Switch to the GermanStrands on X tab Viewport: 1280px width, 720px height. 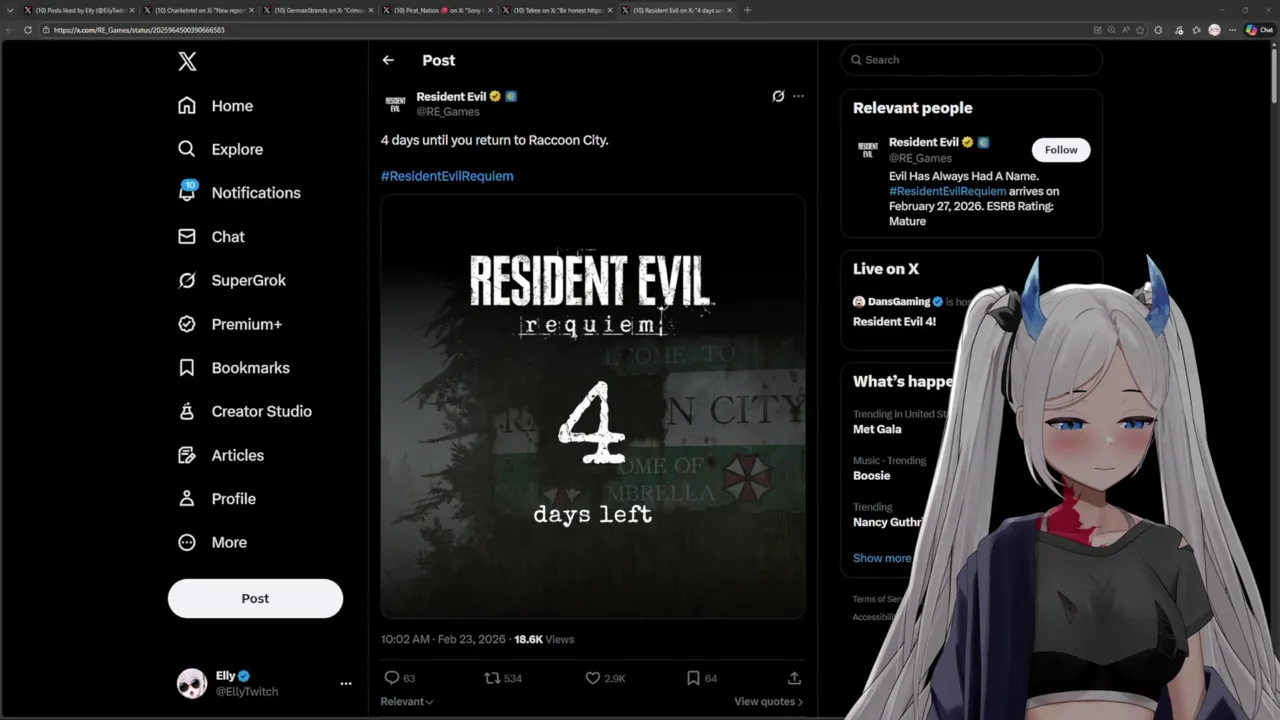pos(318,10)
